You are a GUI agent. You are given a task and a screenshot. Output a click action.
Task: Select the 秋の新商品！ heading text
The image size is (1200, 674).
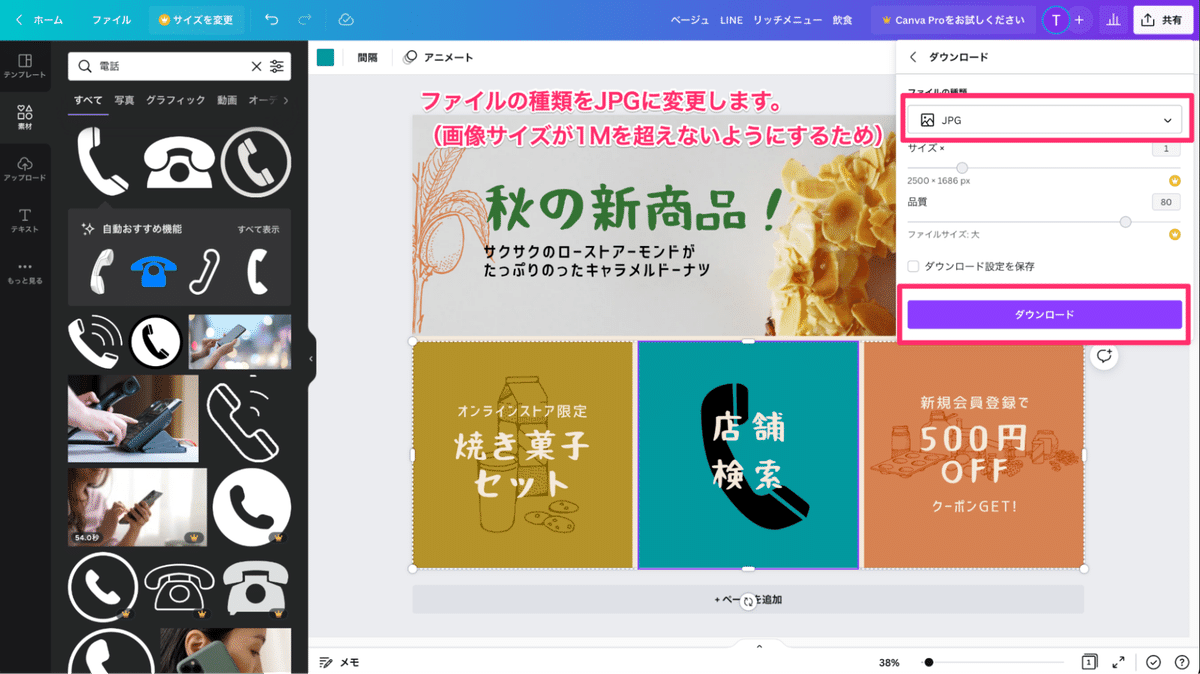point(634,210)
